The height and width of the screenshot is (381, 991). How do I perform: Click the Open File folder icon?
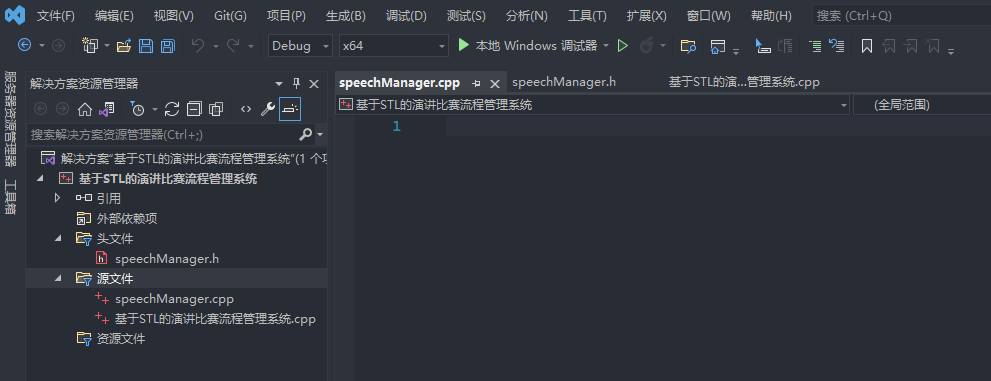click(124, 45)
